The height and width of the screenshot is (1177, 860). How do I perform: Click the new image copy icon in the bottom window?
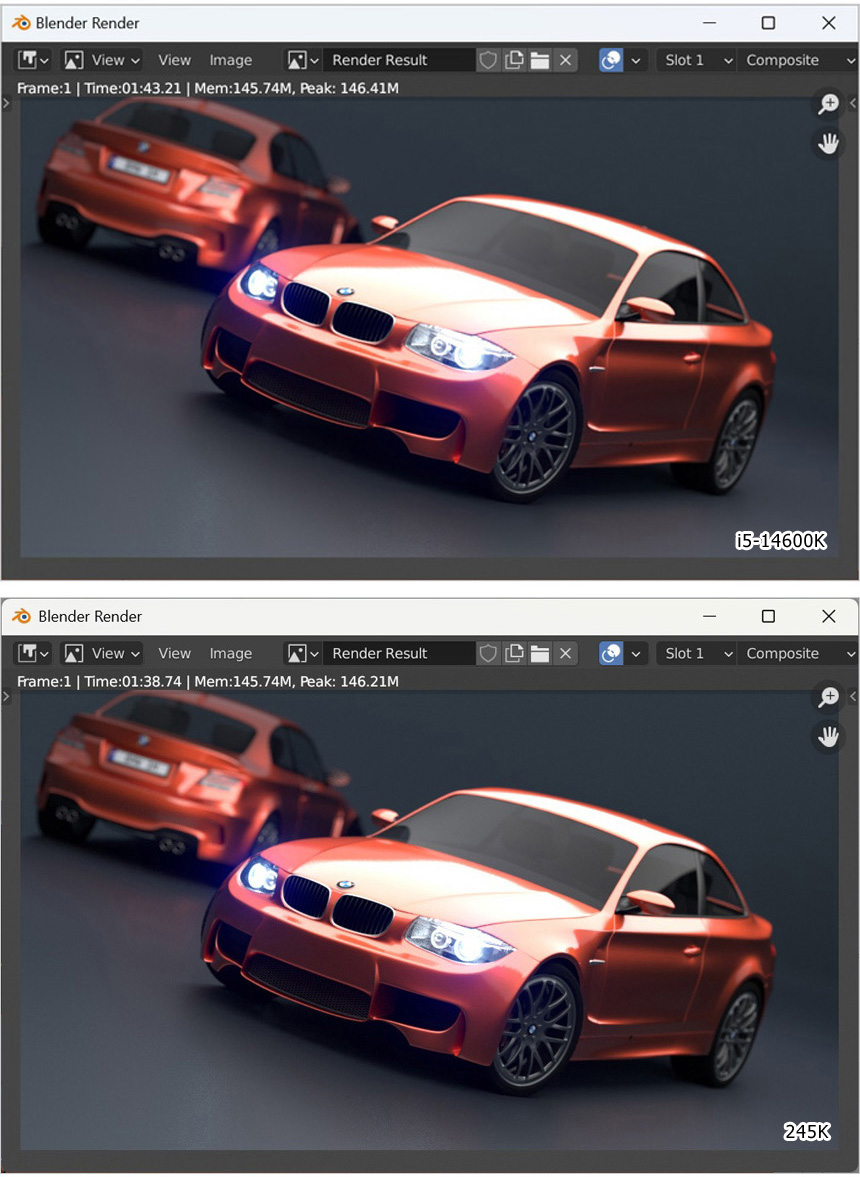click(514, 653)
